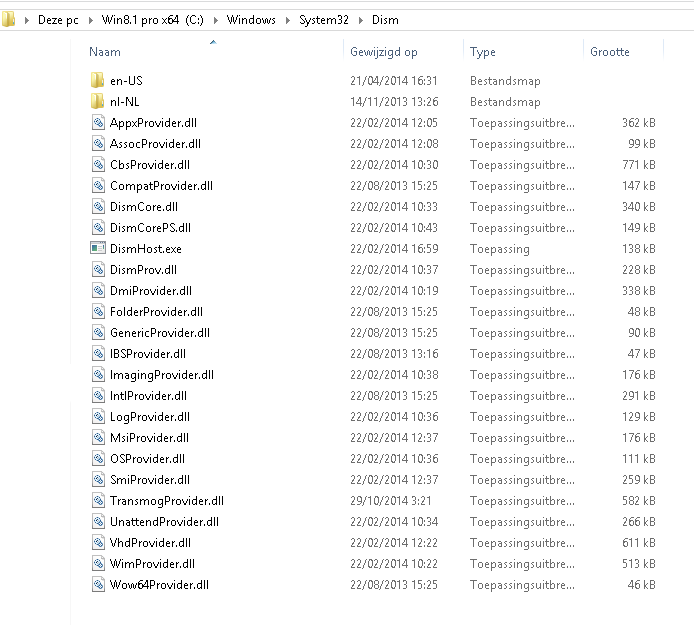Click the SmiProvider.dll file icon

click(98, 479)
